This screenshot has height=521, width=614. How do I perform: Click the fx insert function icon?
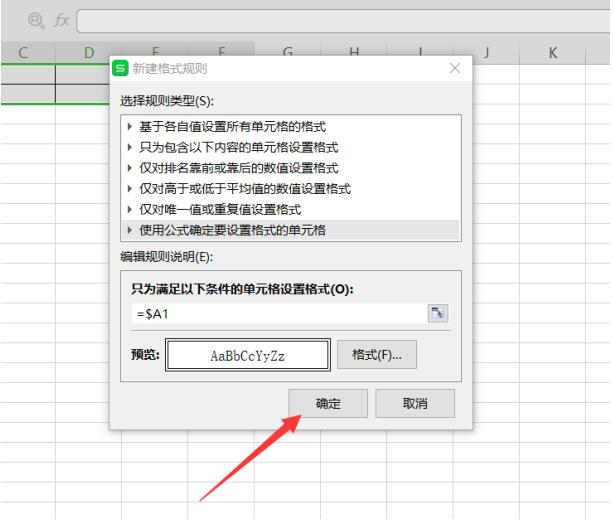pos(61,20)
